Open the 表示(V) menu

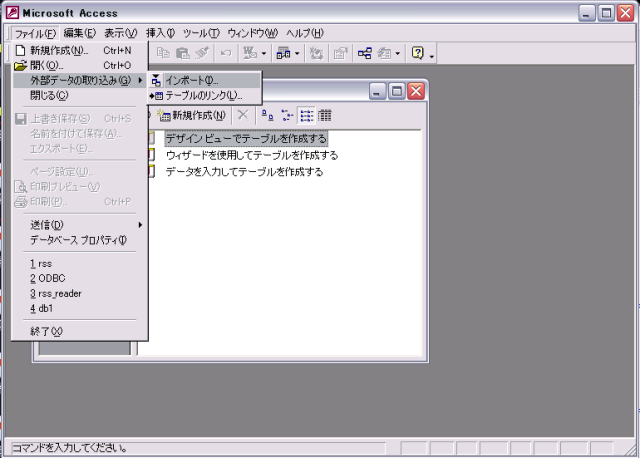[x=120, y=33]
